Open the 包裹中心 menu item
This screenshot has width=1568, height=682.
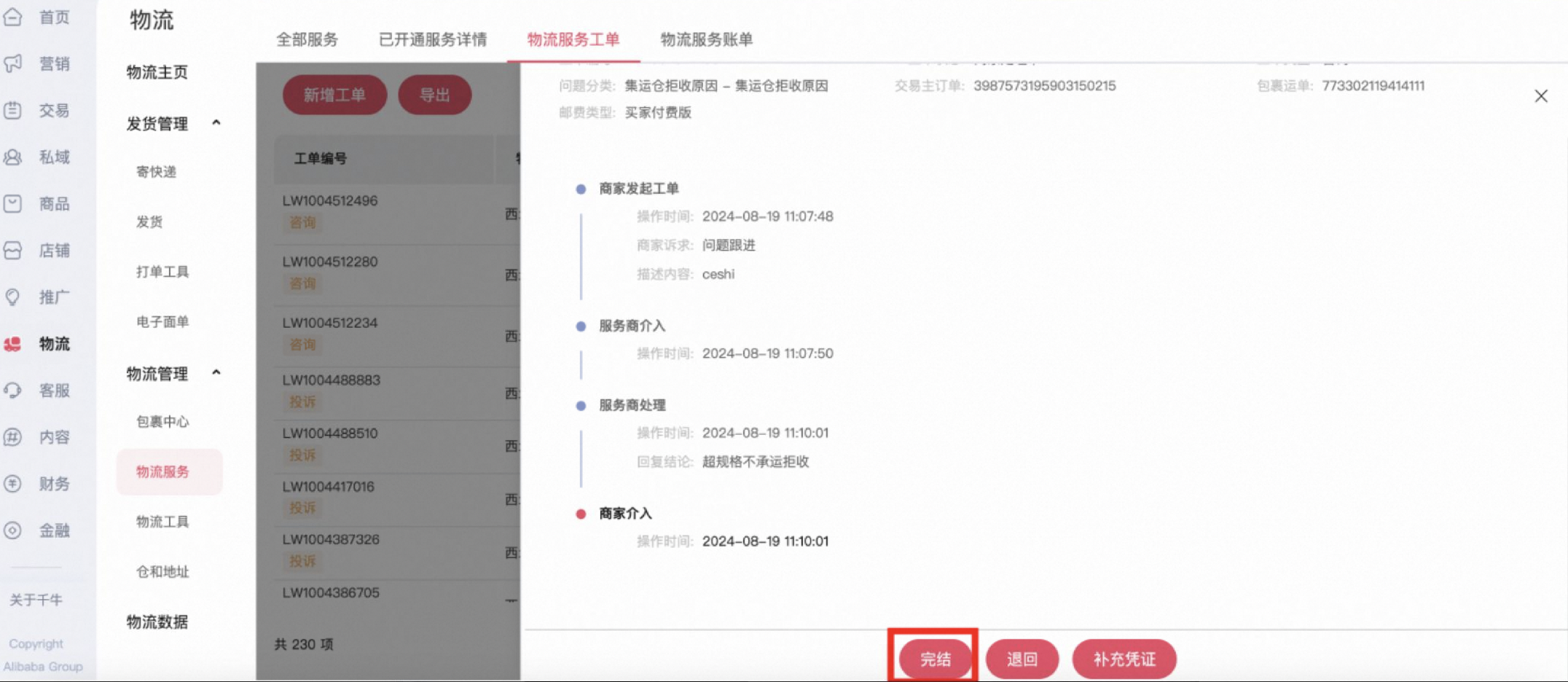162,421
